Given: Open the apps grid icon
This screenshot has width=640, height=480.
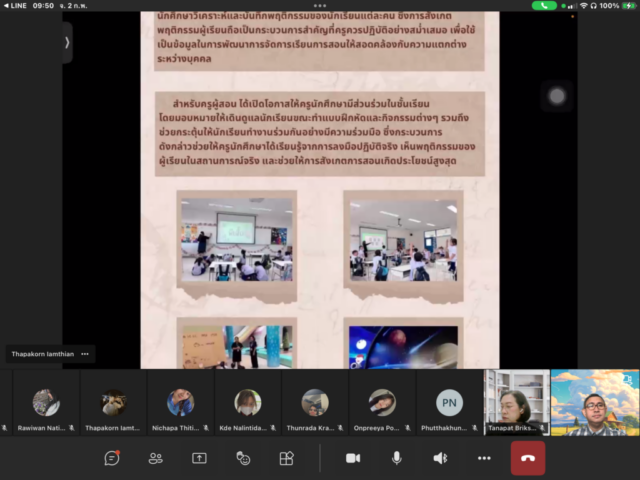Looking at the screenshot, I should tap(286, 458).
